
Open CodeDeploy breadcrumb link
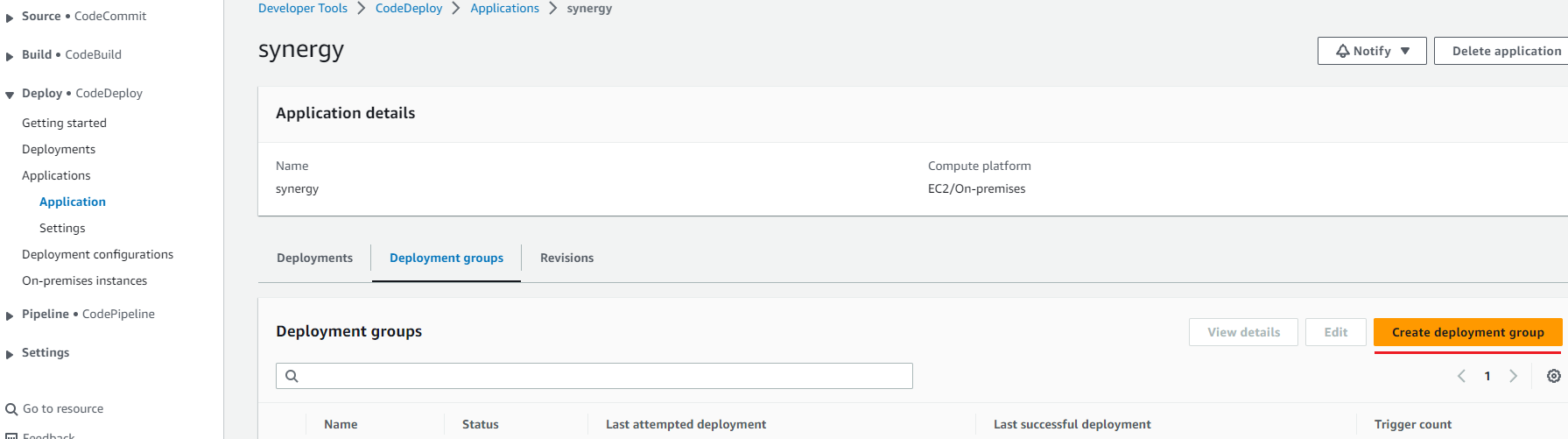409,9
